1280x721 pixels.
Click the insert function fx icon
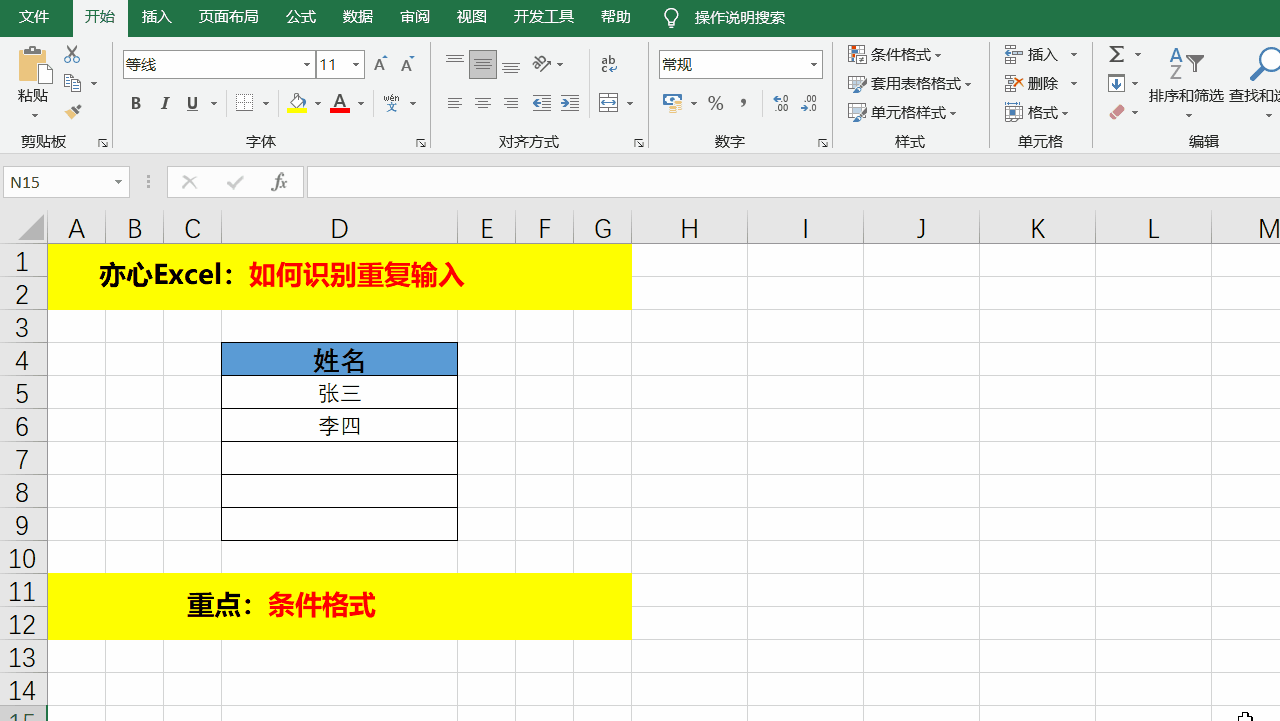pos(280,182)
